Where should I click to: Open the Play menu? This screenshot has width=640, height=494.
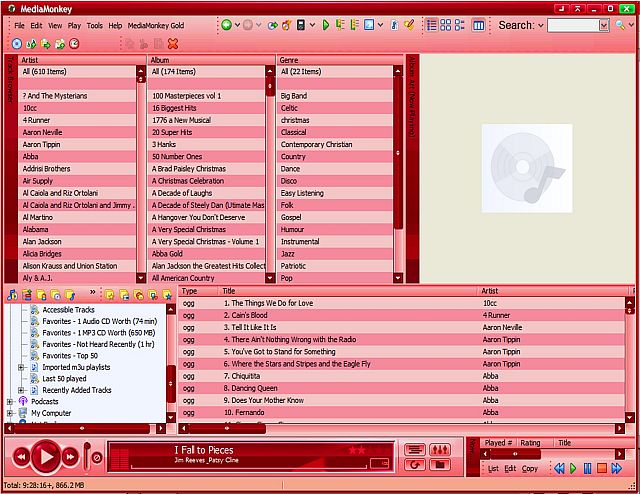pos(74,25)
